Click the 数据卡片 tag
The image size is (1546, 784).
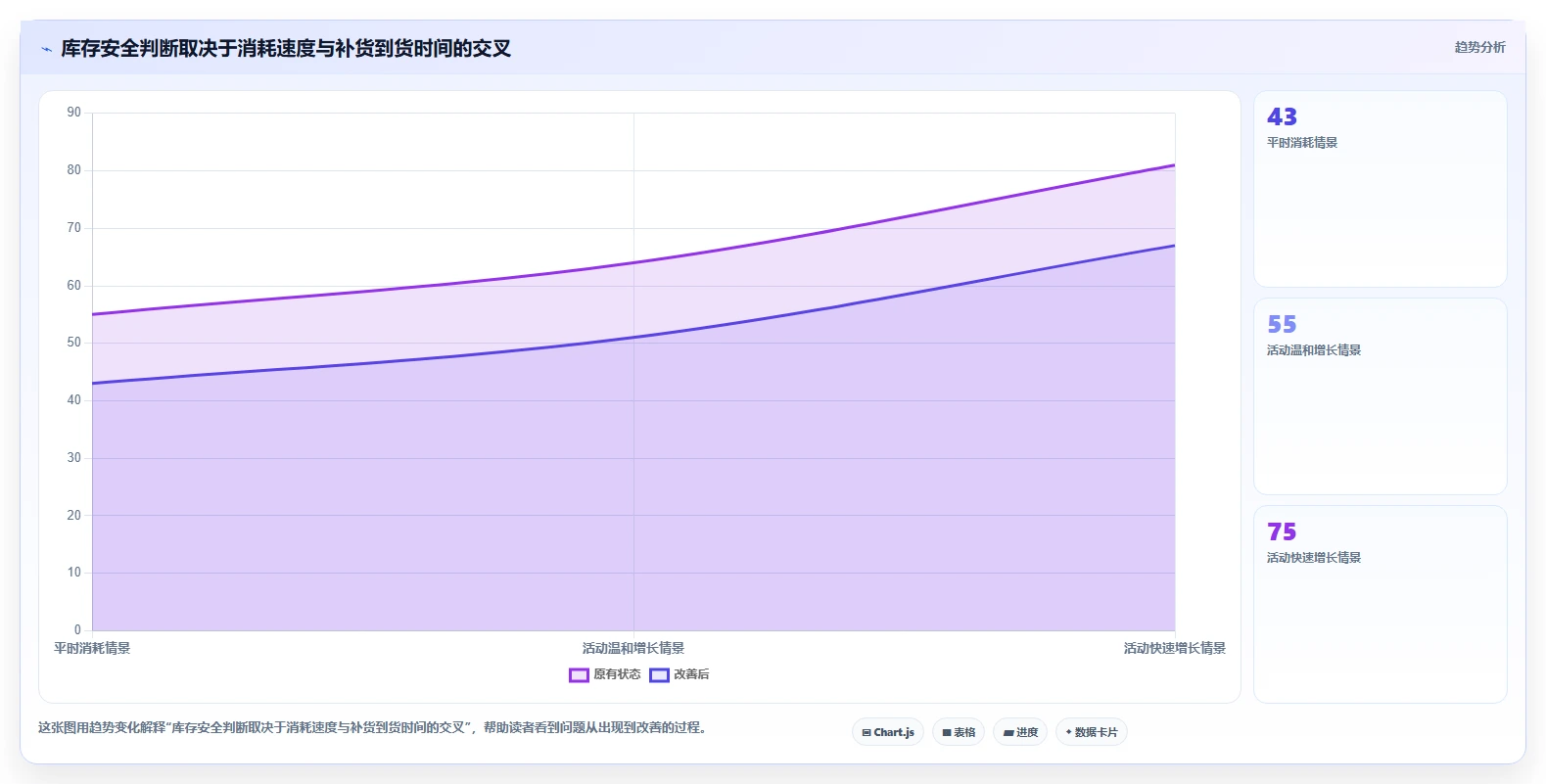(x=1092, y=732)
